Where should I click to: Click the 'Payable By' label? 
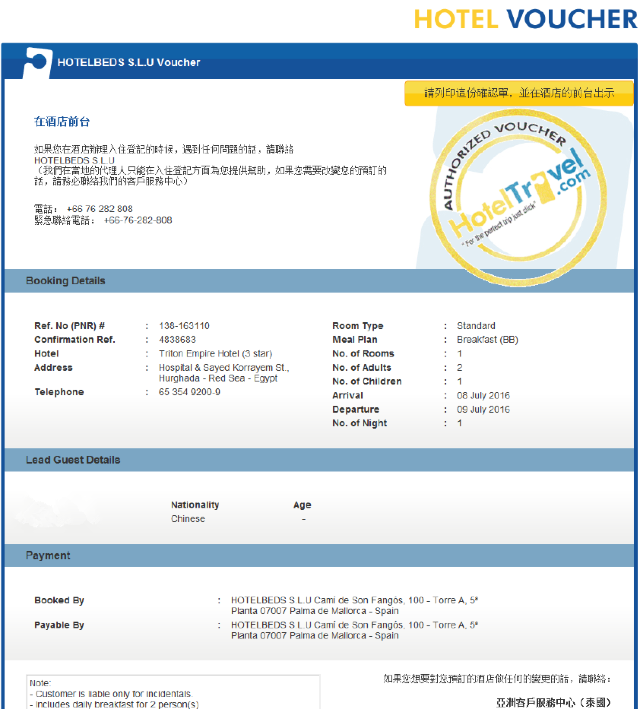pos(59,625)
